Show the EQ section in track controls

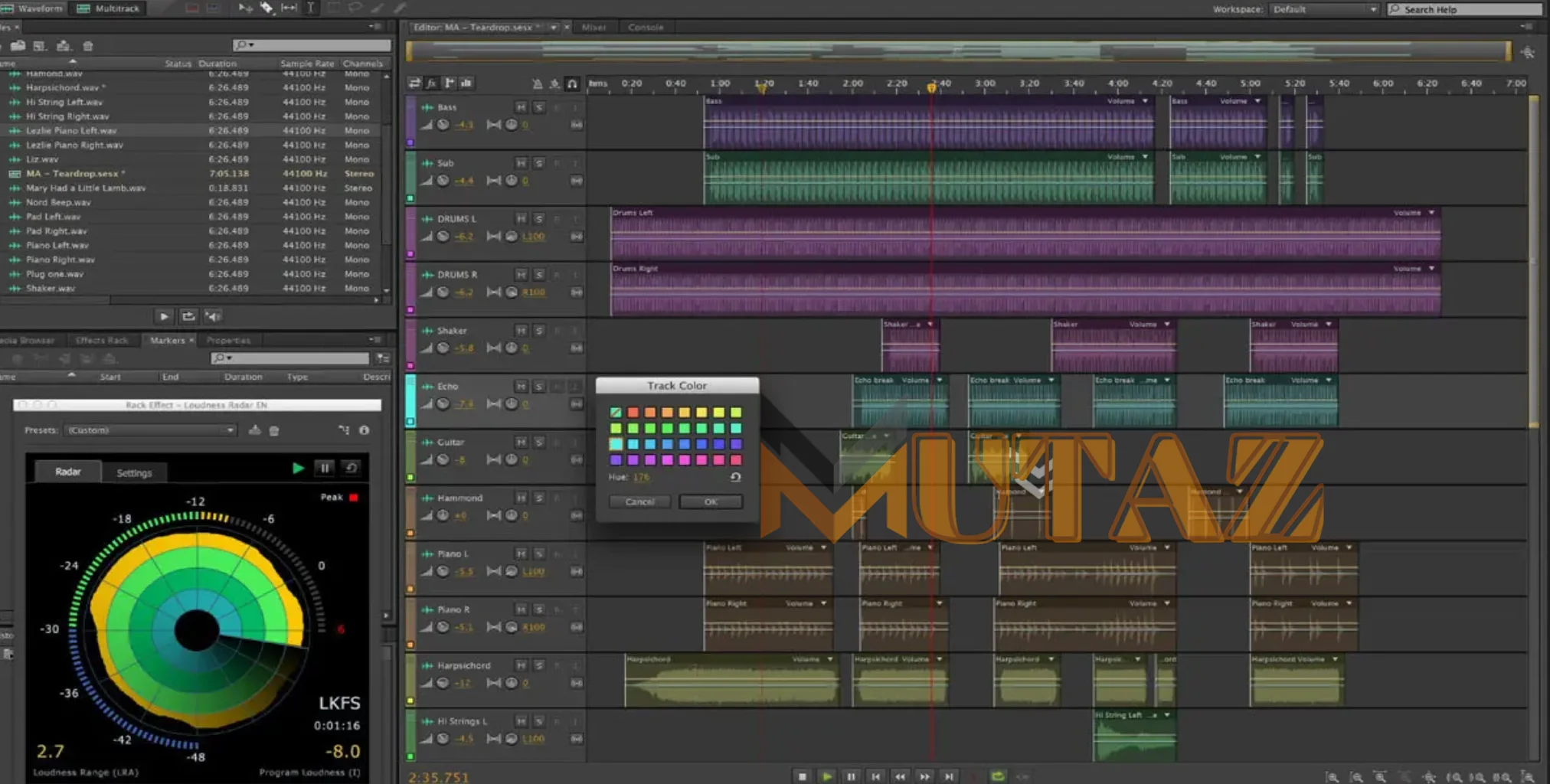(x=466, y=83)
